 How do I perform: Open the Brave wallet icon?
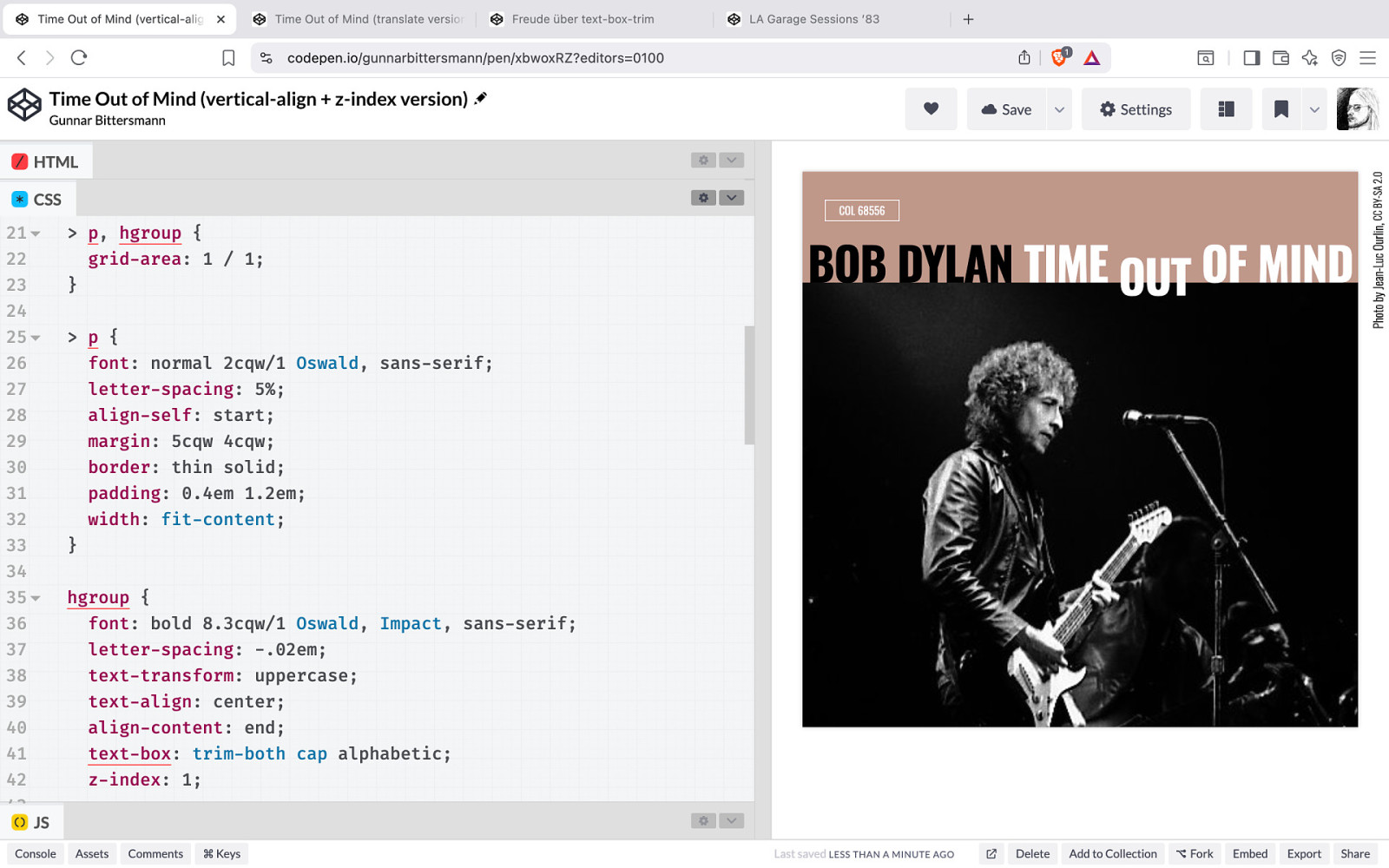point(1280,57)
